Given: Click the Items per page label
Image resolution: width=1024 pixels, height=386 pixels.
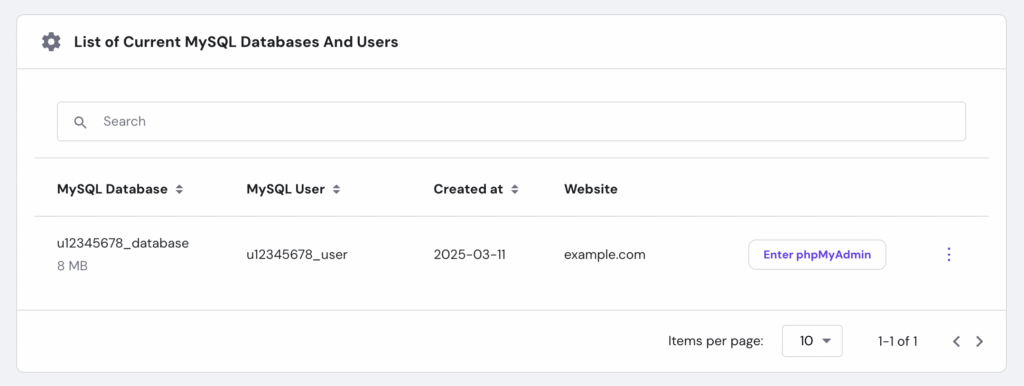Looking at the screenshot, I should tap(716, 341).
